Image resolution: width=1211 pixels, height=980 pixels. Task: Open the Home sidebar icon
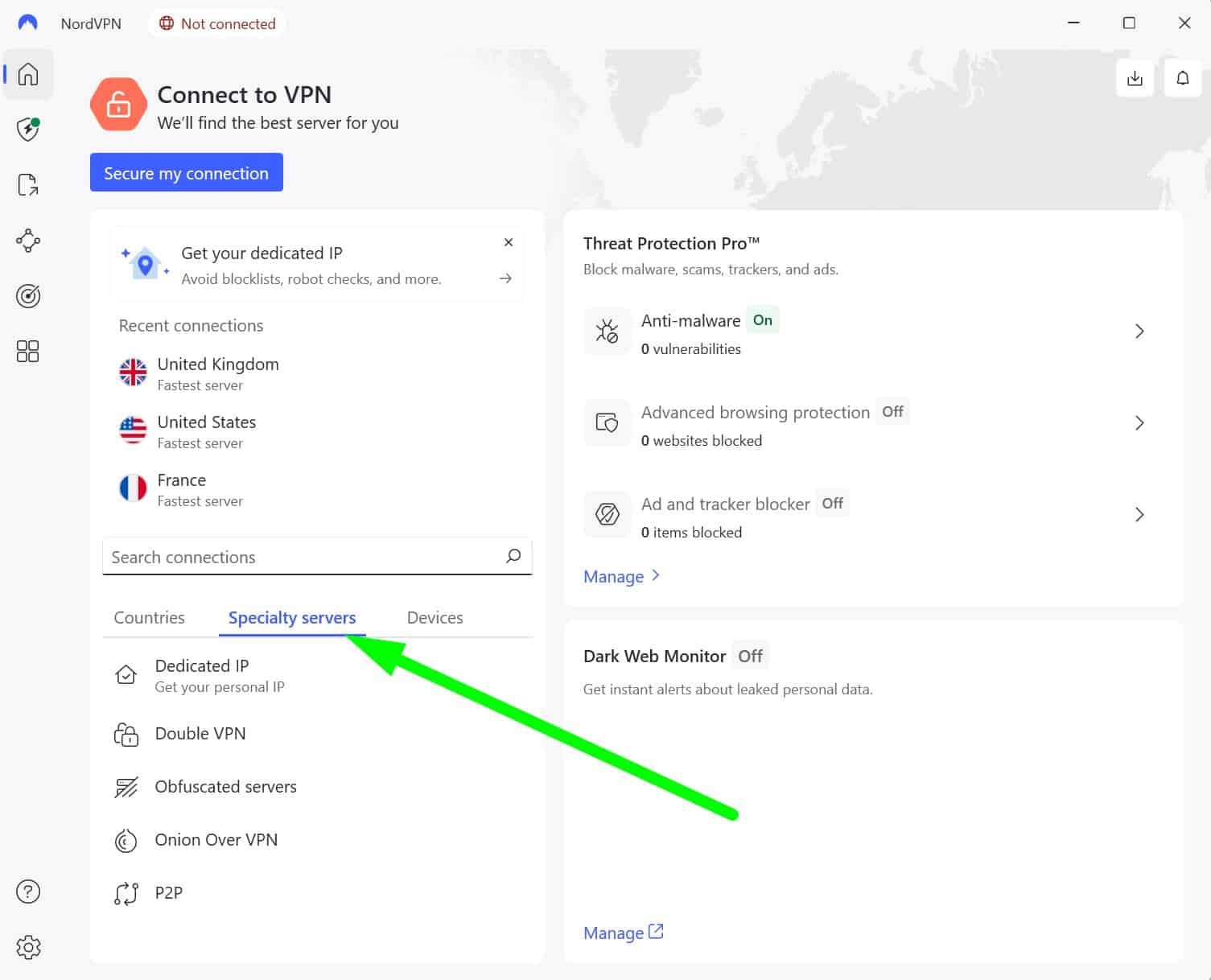pos(28,74)
